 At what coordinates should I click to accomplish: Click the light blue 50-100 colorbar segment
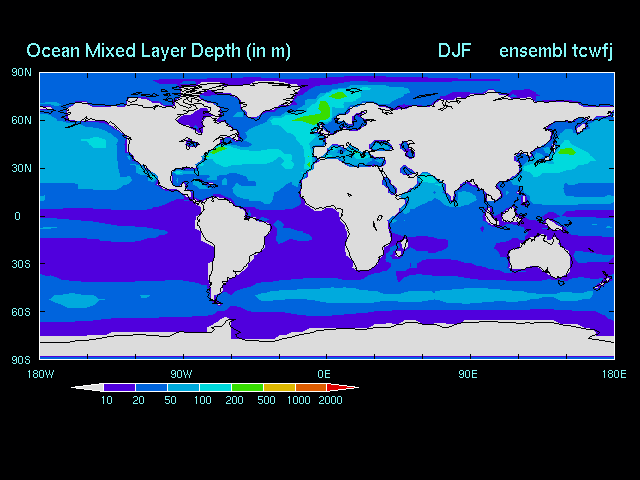(183, 387)
